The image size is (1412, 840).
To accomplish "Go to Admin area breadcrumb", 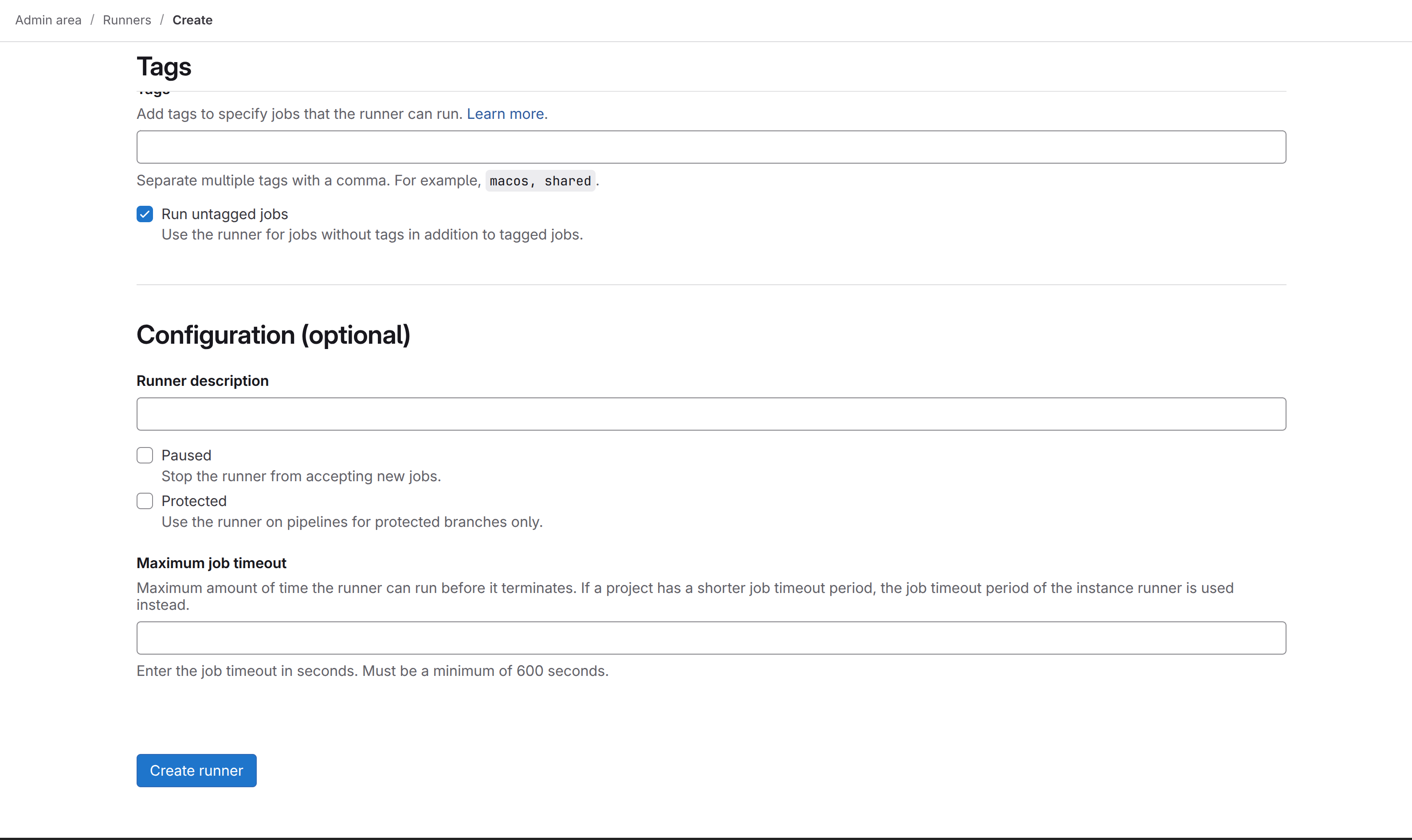I will [48, 20].
